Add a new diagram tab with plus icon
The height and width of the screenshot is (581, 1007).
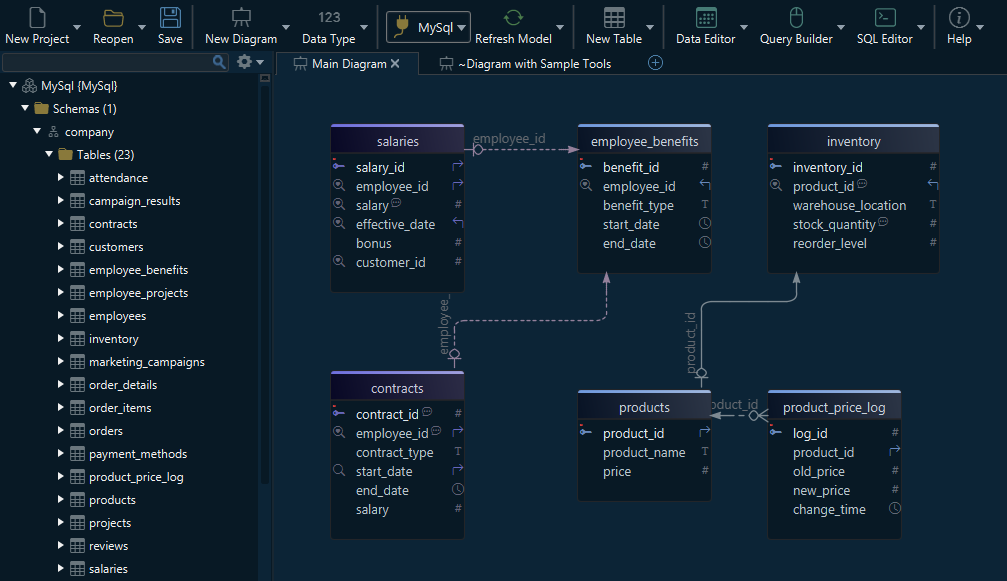coord(655,63)
